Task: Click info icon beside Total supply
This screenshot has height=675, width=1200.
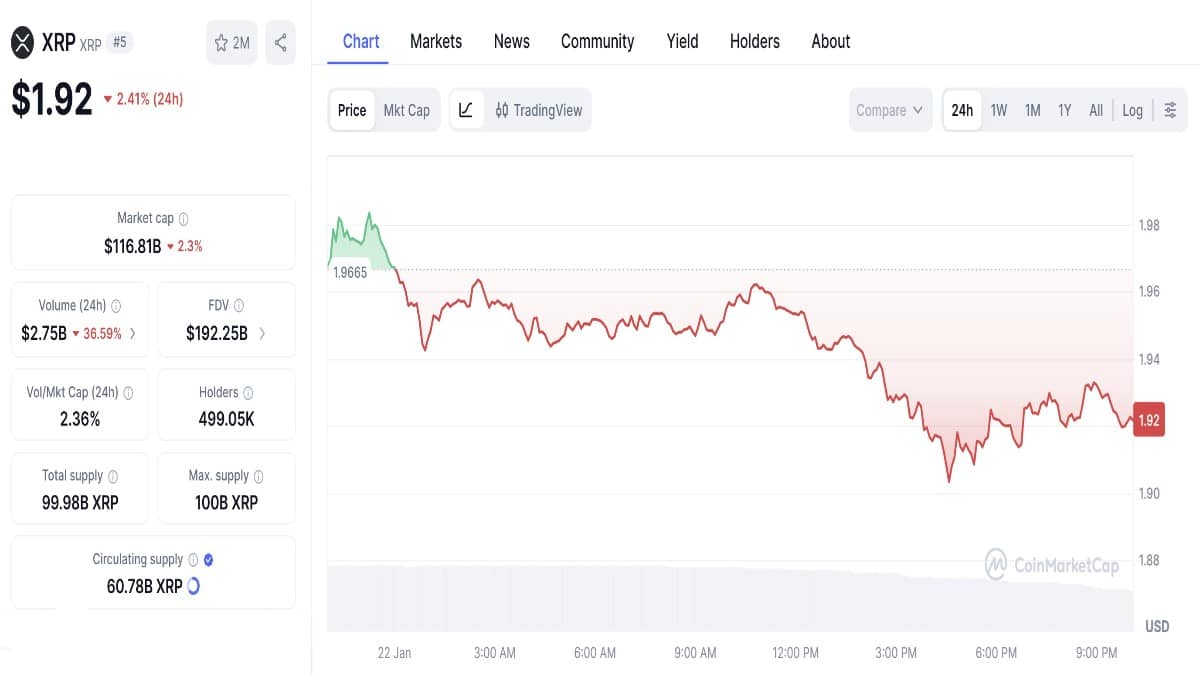Action: pyautogui.click(x=112, y=477)
